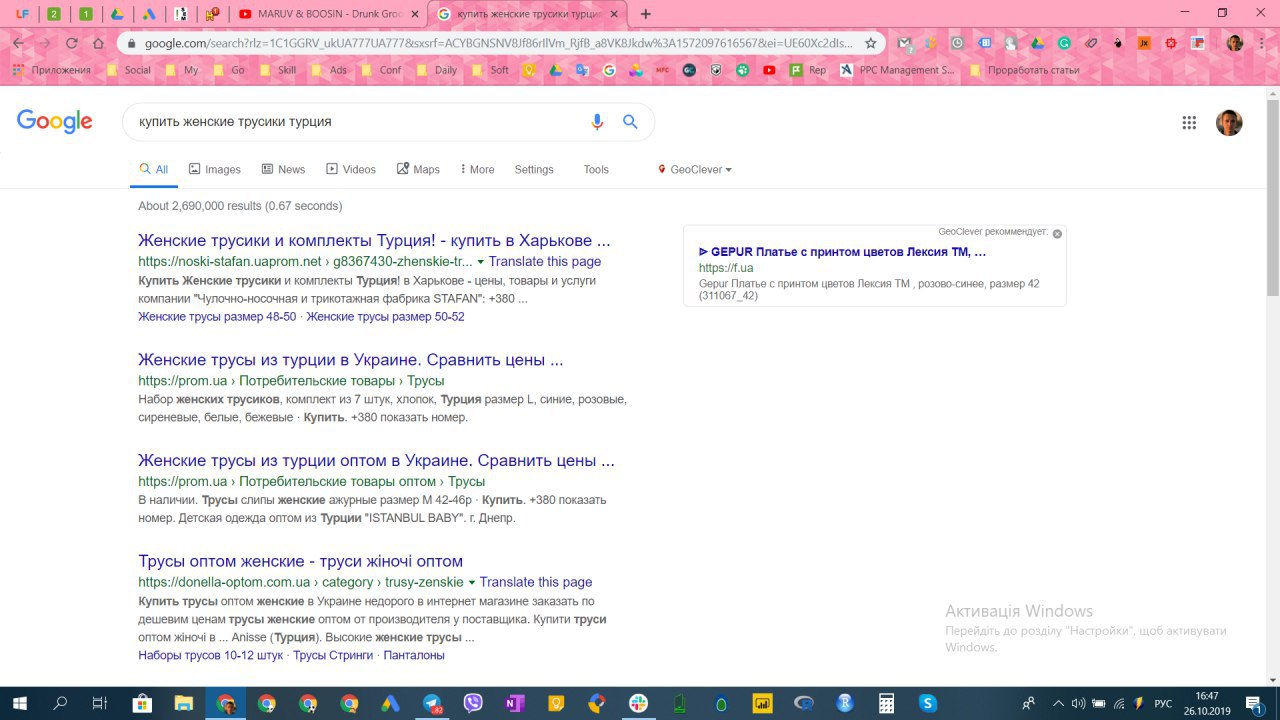The height and width of the screenshot is (720, 1280).
Task: Open sitelink 'Панталоны'
Action: tap(414, 656)
